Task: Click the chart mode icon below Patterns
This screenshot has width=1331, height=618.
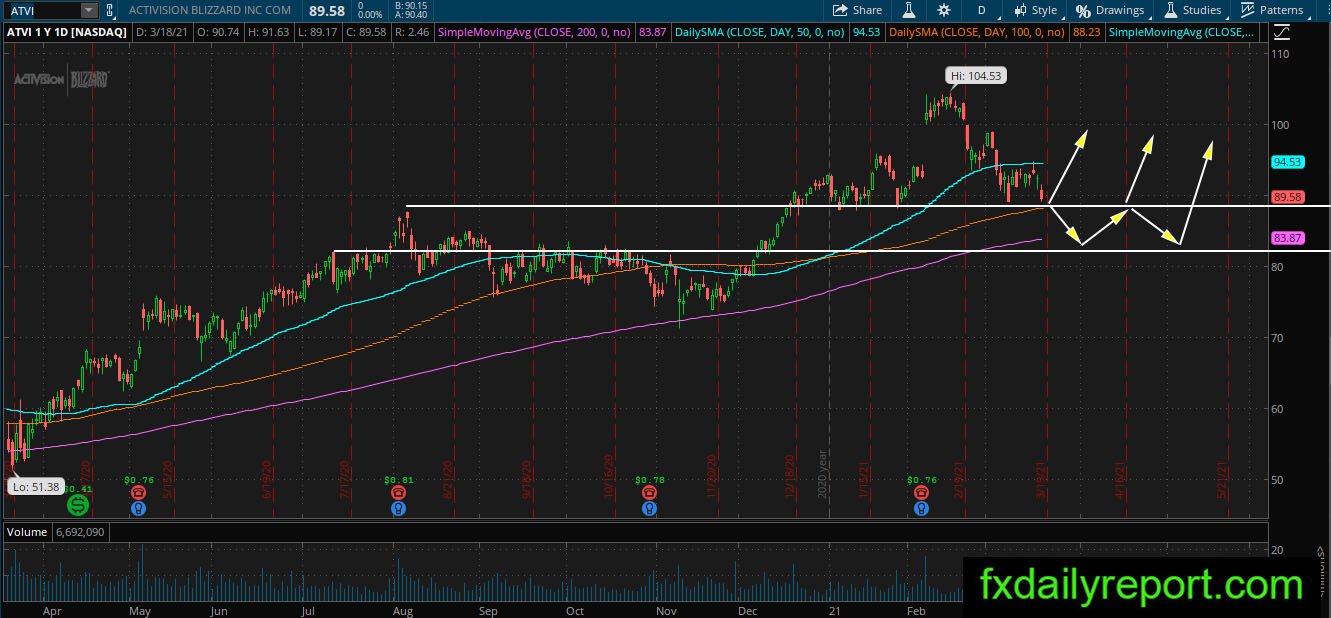Action: coord(1282,32)
